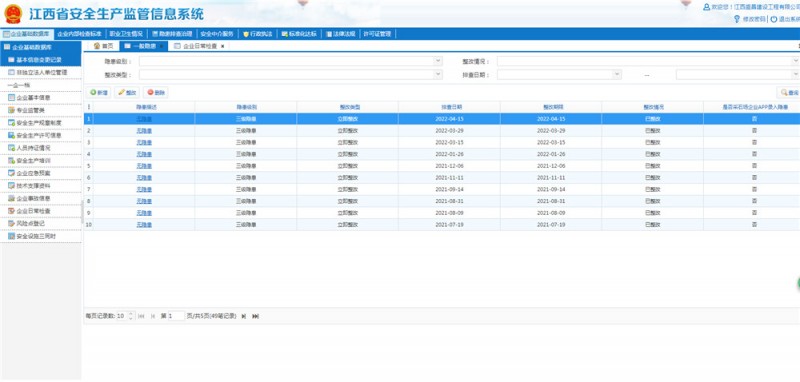Viewport: 800px width, 382px height.
Task: Click the 查询 search button
Action: (x=789, y=93)
